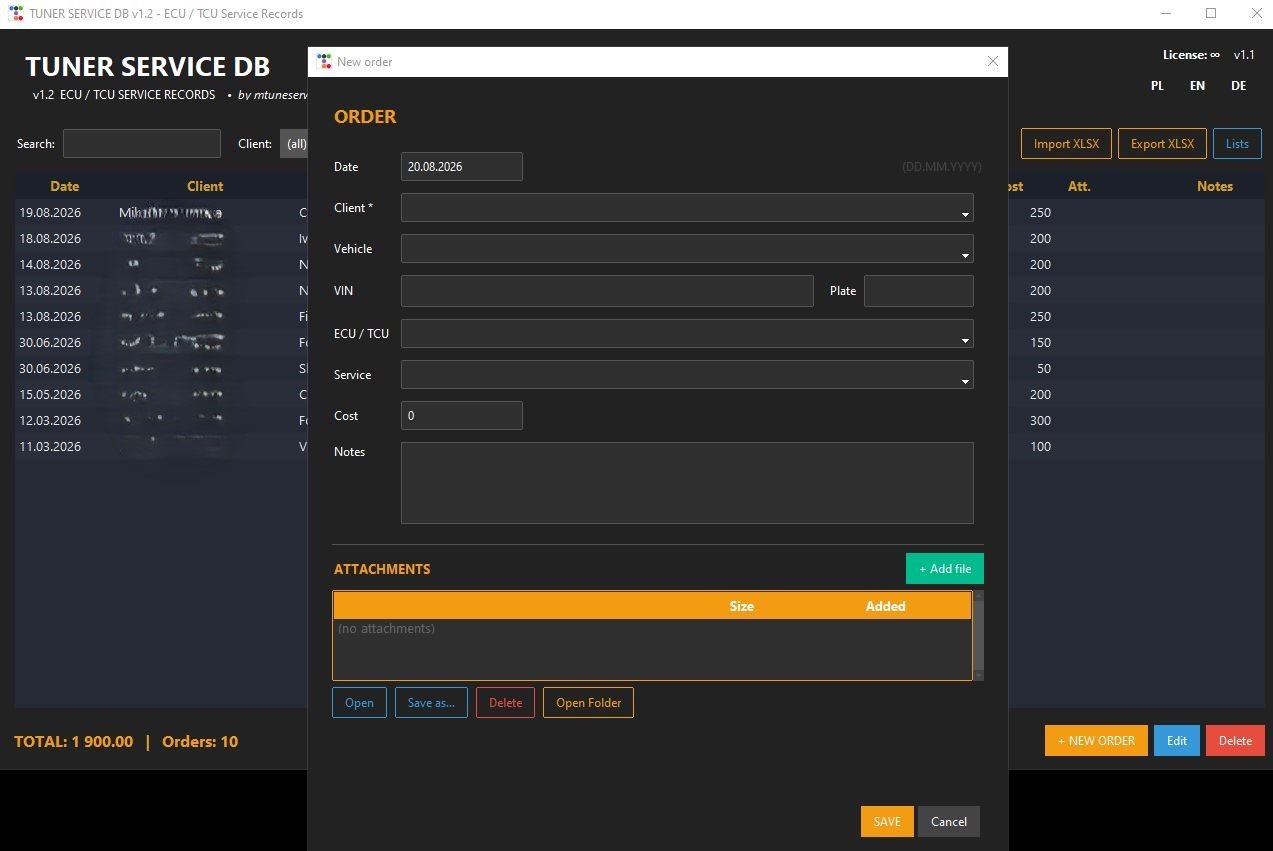Image resolution: width=1273 pixels, height=851 pixels.
Task: Click the + Add file button
Action: [945, 568]
